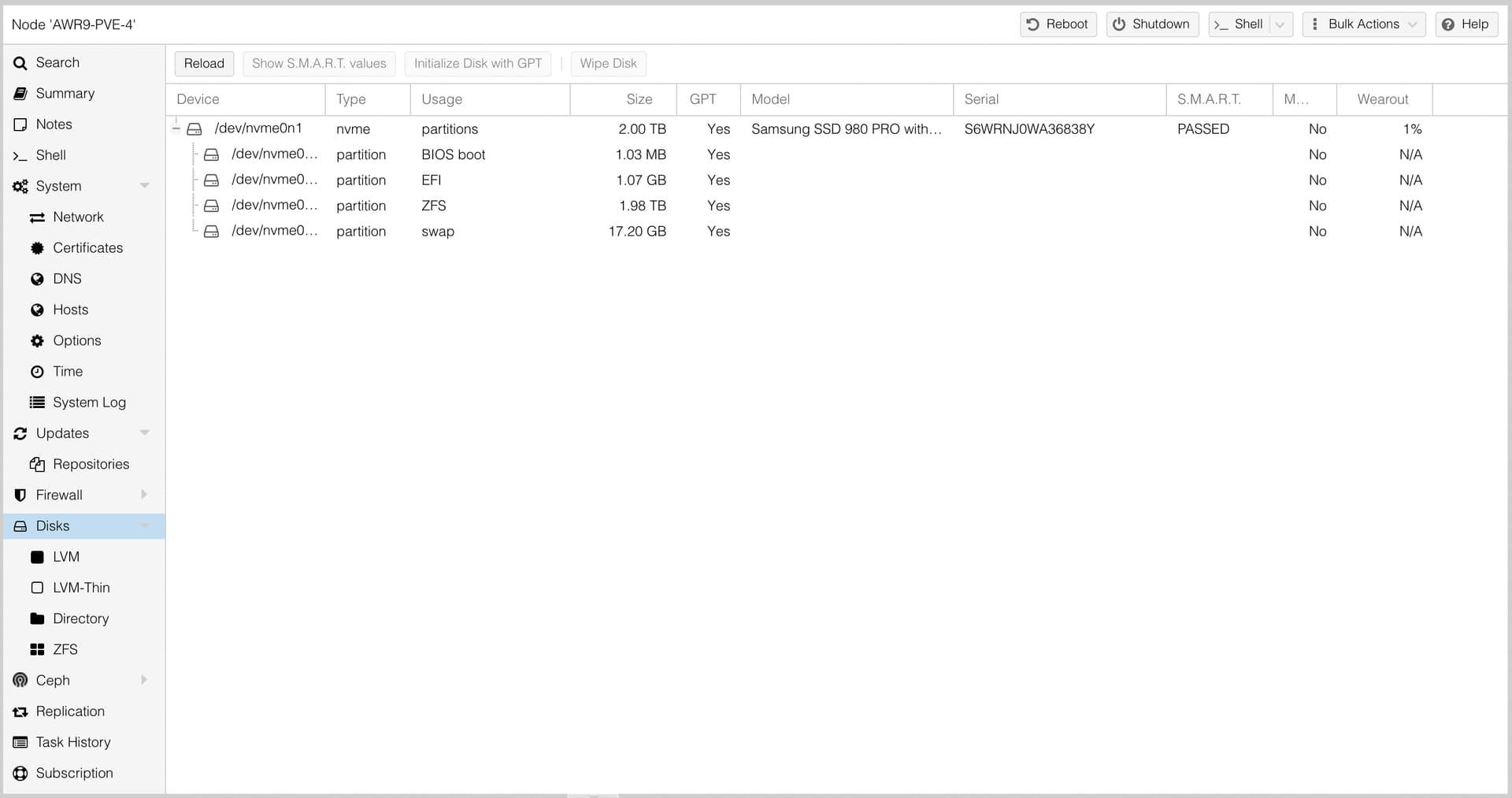Expand the Shell dropdown arrow
Screen dimensions: 1512x798
point(1281,24)
